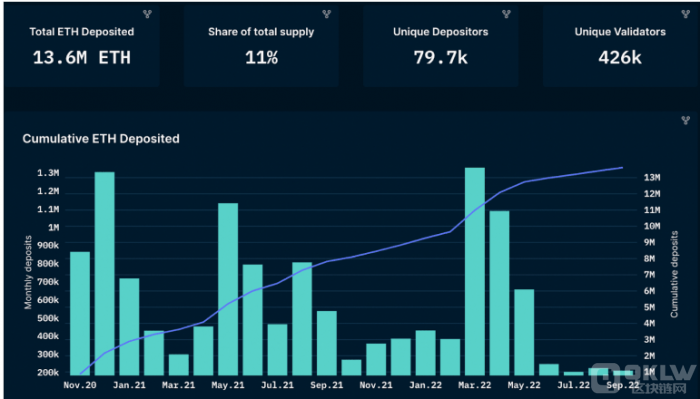
Task: Click the 426k Unique Validators figure
Action: pos(620,58)
